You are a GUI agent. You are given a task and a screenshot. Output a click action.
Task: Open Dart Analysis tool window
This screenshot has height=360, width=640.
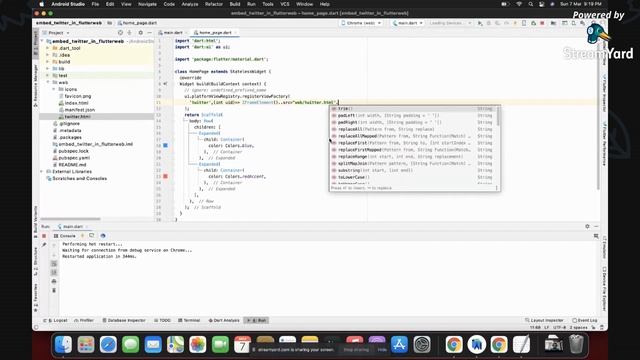point(224,320)
